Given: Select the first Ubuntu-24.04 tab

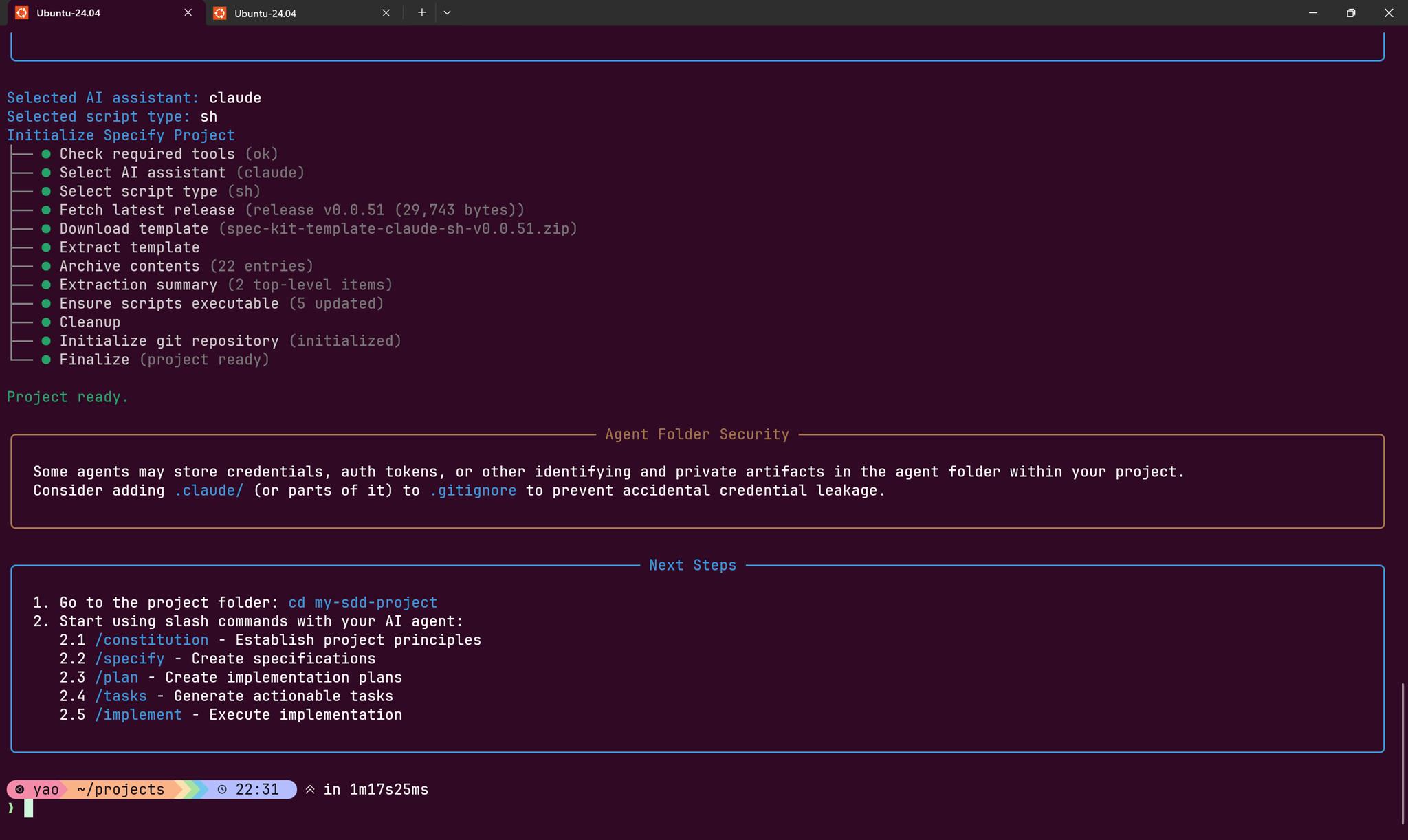Looking at the screenshot, I should click(x=103, y=13).
